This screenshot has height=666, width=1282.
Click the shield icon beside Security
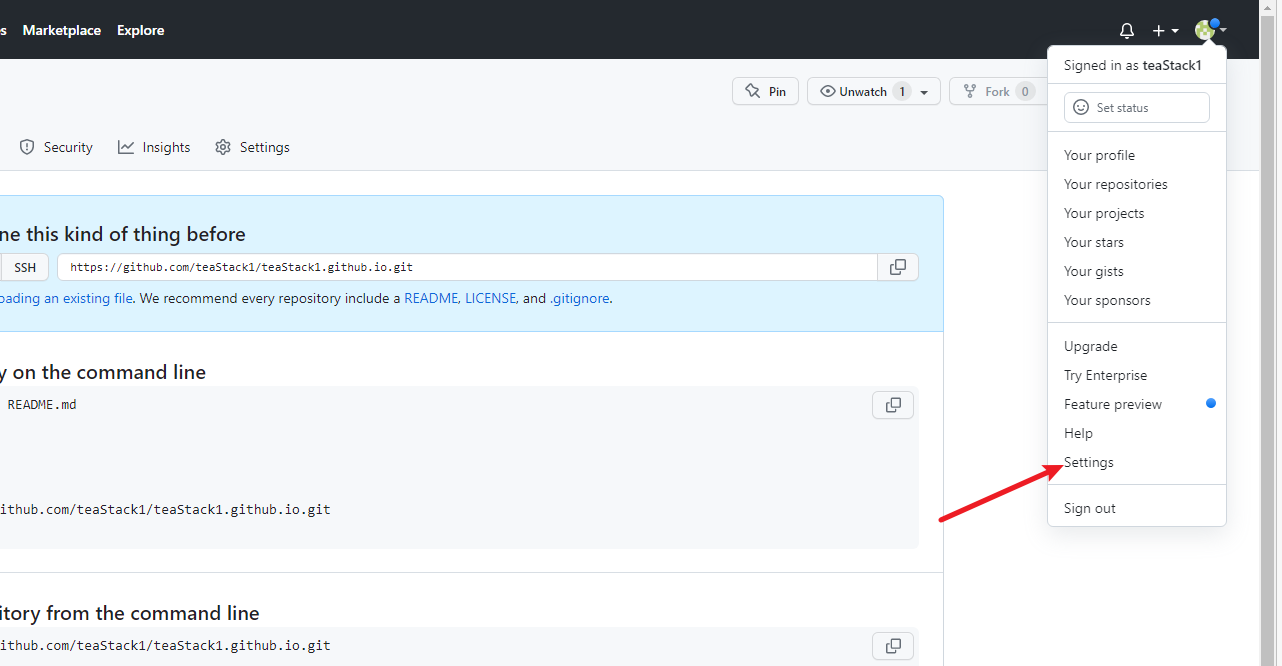coord(27,147)
